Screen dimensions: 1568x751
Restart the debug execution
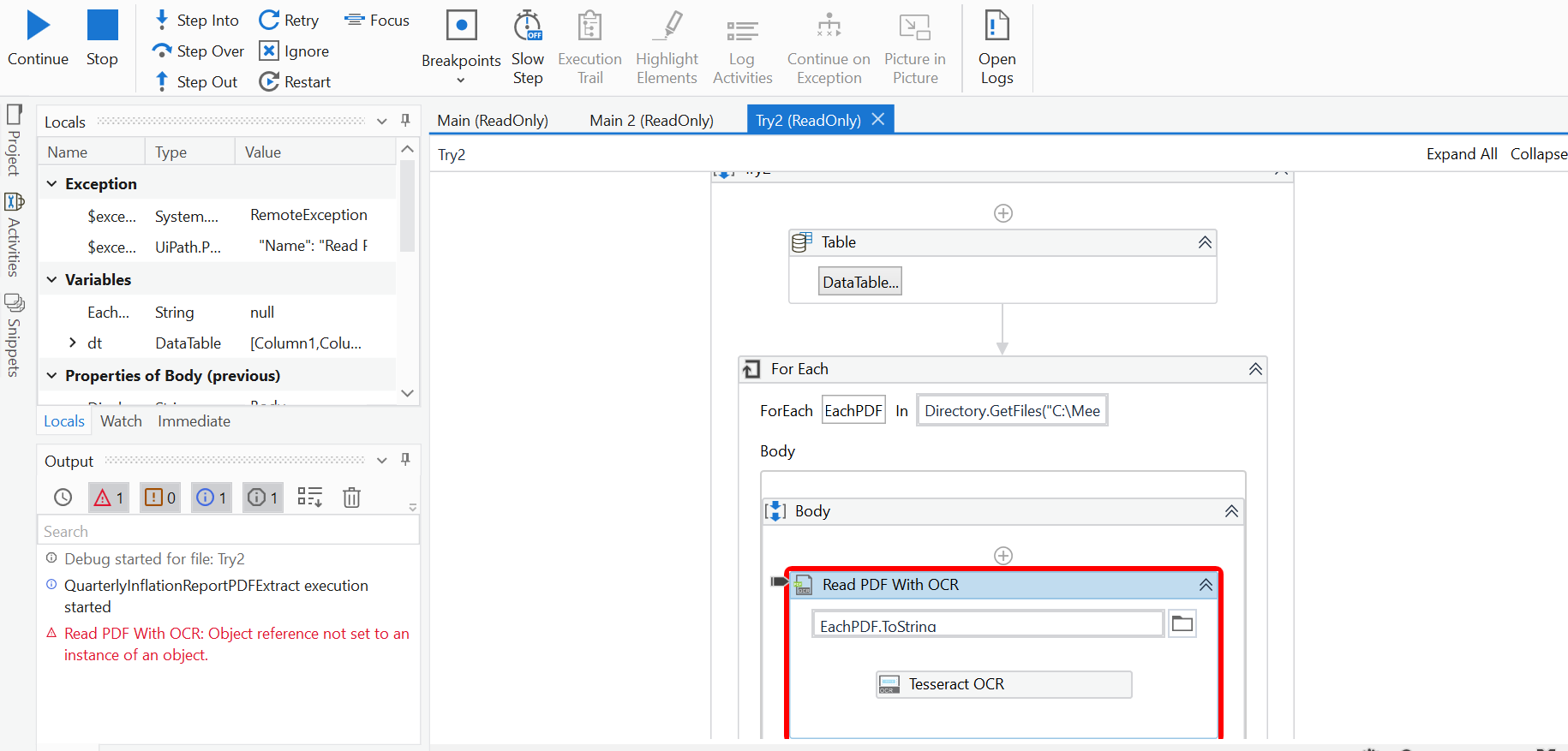(295, 81)
